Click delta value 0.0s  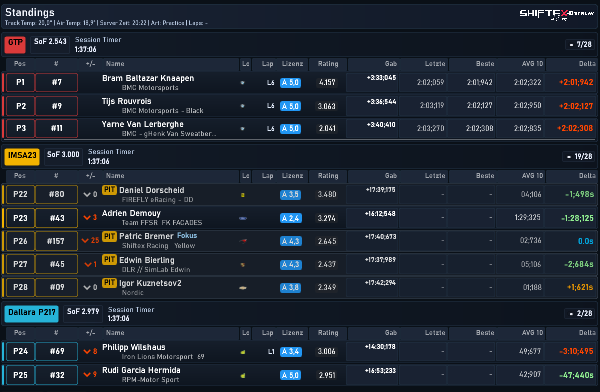point(585,241)
